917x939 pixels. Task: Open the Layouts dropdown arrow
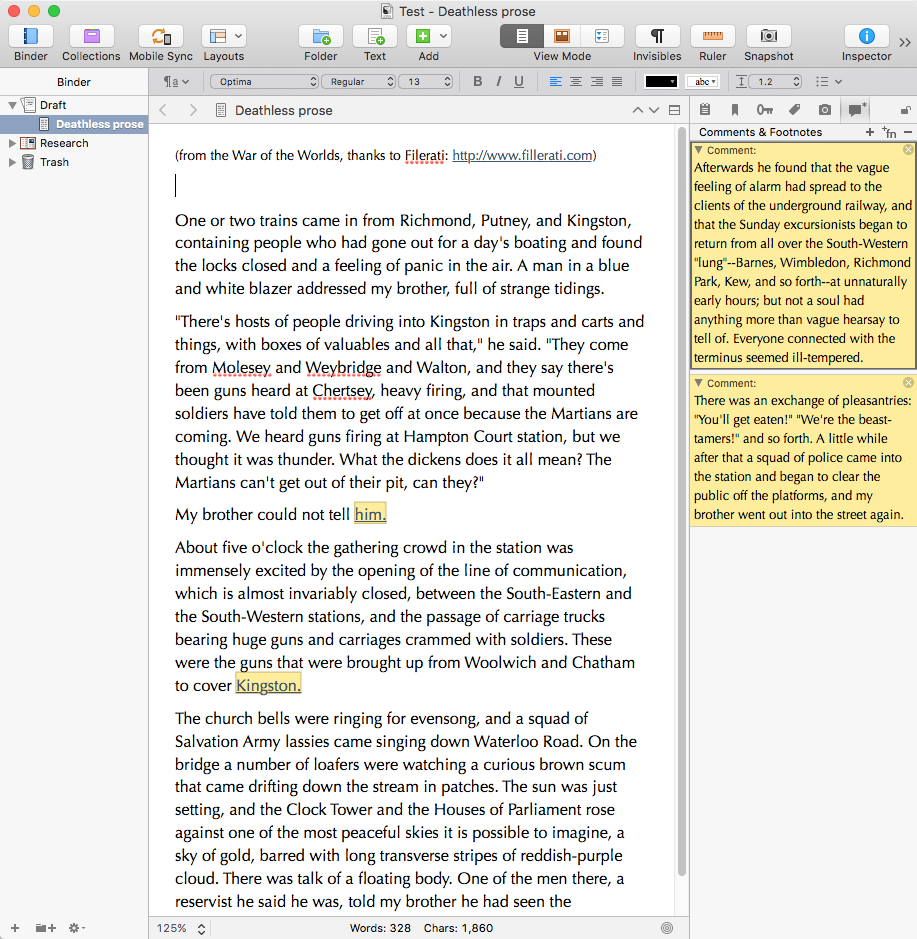(x=238, y=36)
